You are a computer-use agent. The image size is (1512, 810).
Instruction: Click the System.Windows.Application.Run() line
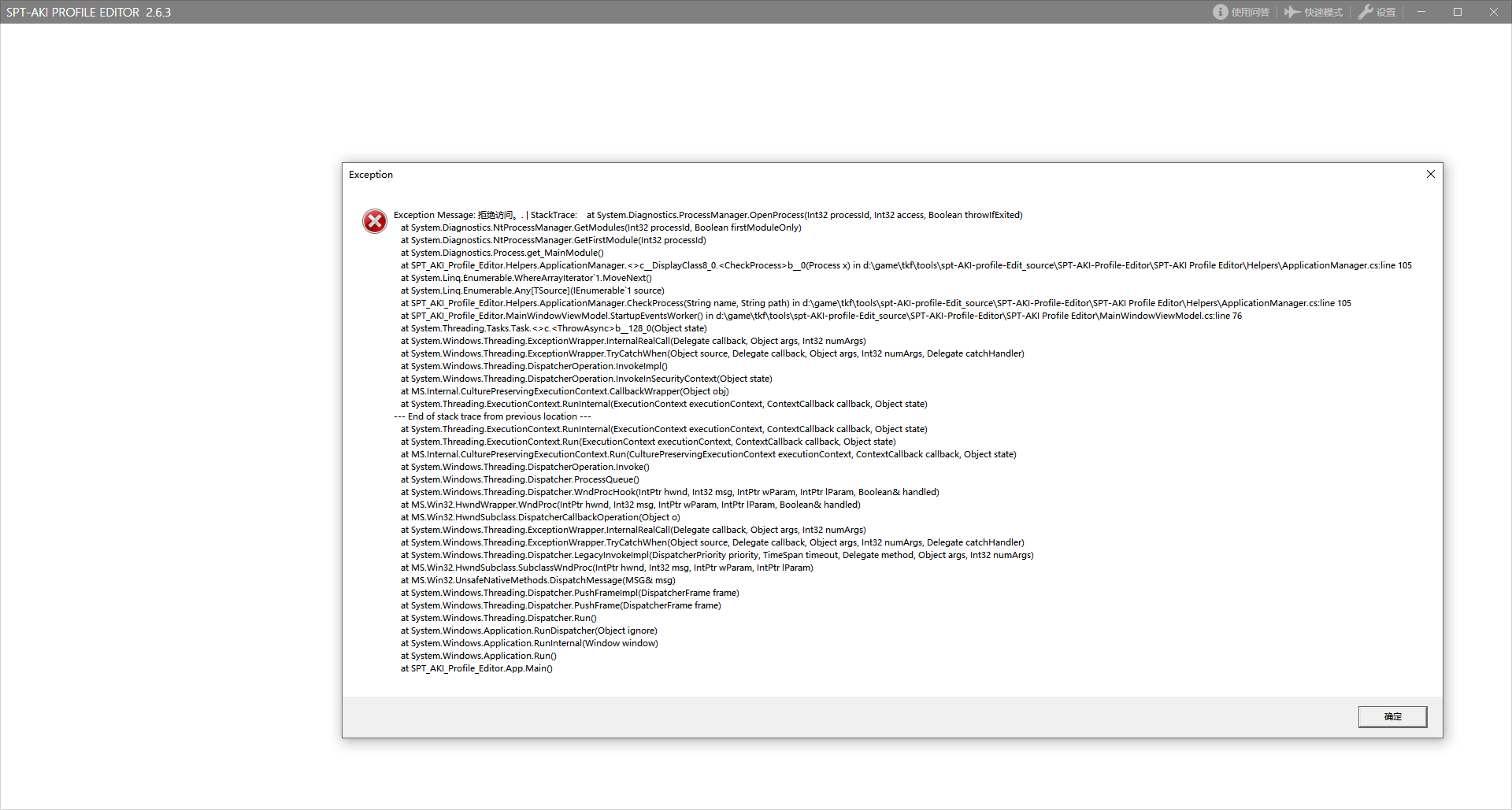[x=478, y=656]
